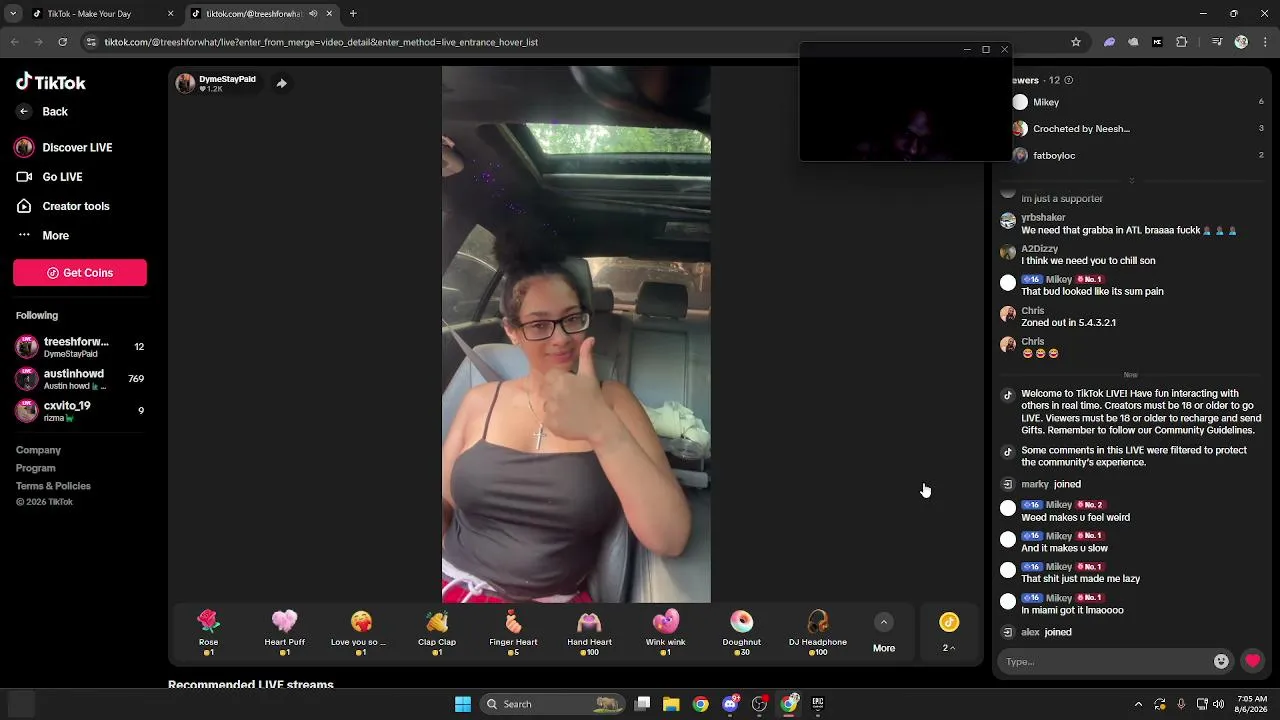Viewport: 1280px width, 720px height.
Task: Click the Get Coins button
Action: (80, 273)
